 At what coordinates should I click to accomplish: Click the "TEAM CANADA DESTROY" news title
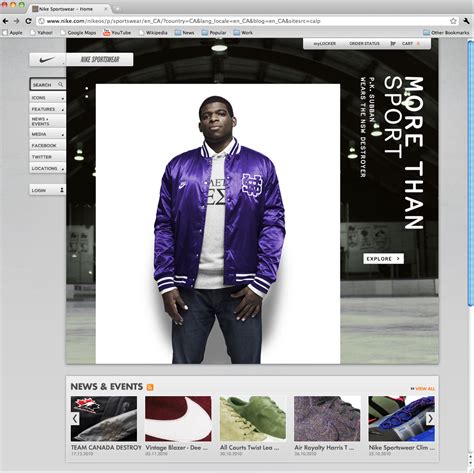(x=106, y=447)
